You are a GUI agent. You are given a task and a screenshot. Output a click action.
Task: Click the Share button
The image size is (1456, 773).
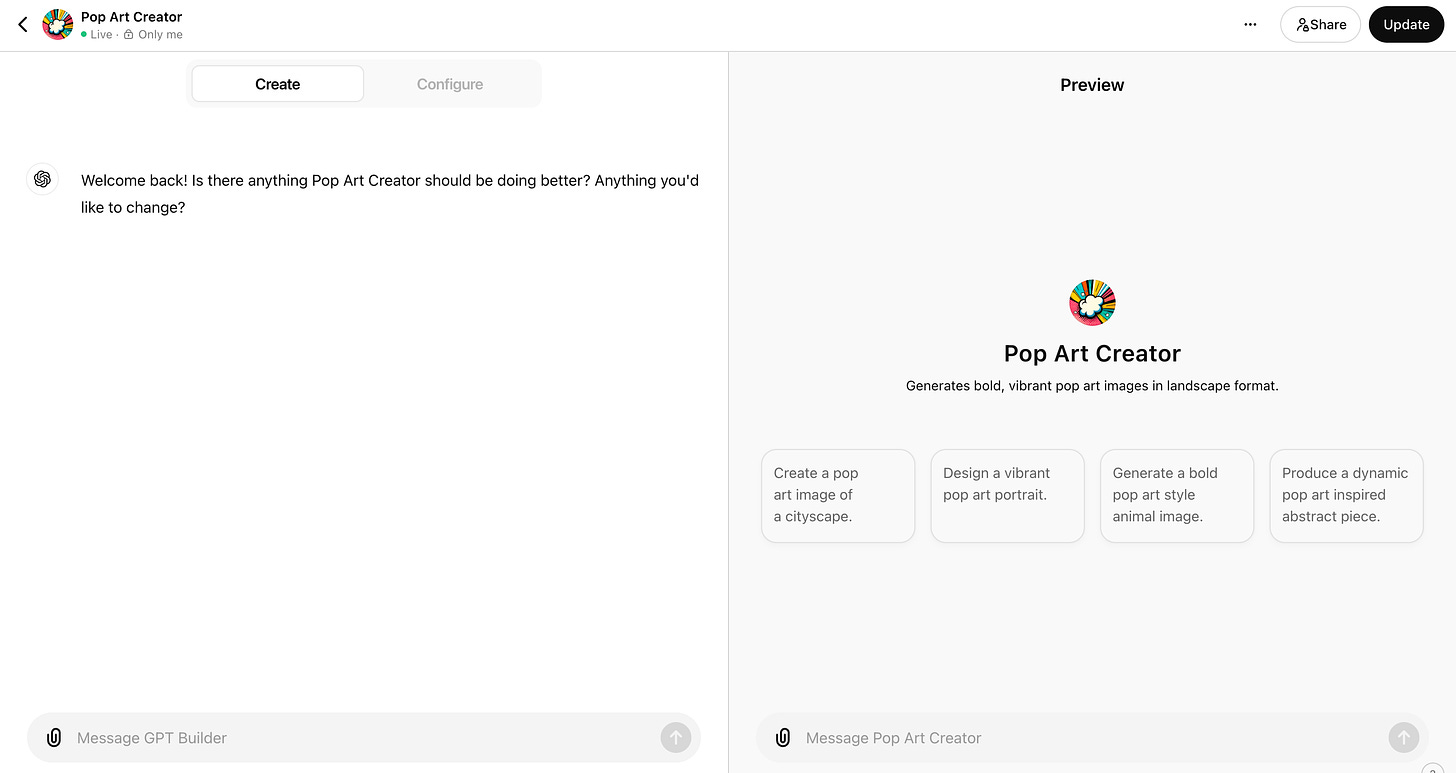click(1320, 25)
